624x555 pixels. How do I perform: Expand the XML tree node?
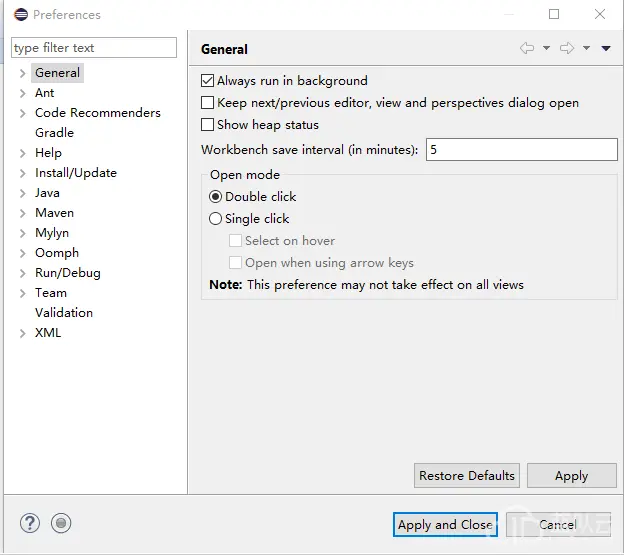tap(23, 333)
